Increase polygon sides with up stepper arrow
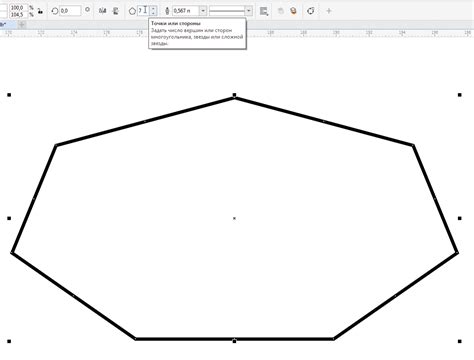This screenshot has height=360, width=474. [x=153, y=8]
